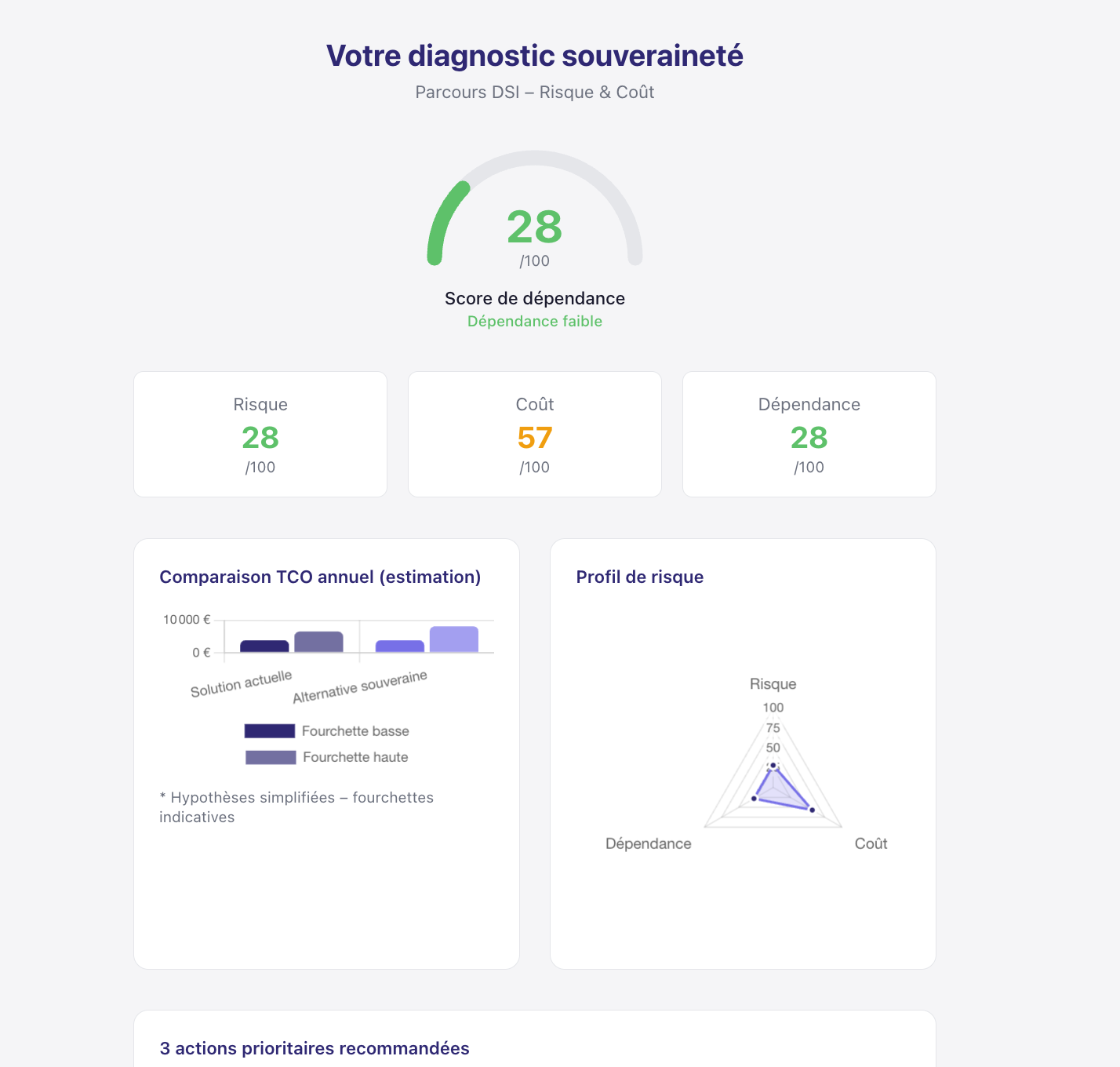Select the Risque score card

click(x=260, y=434)
